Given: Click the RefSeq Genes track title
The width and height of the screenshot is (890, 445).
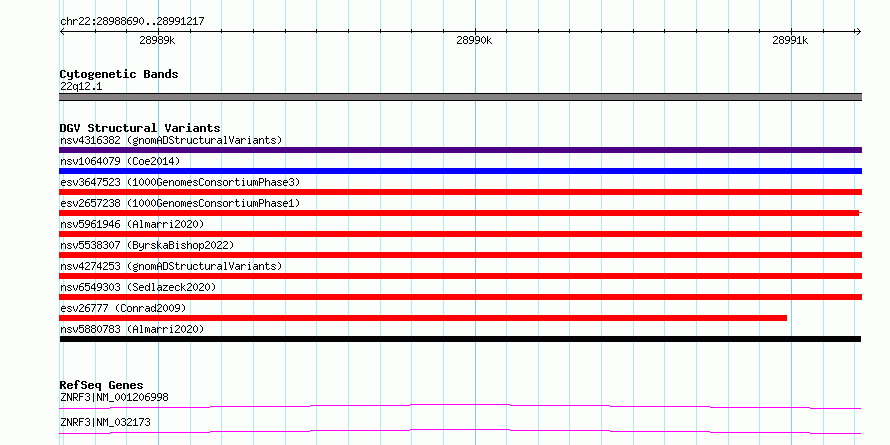Looking at the screenshot, I should coord(101,385).
